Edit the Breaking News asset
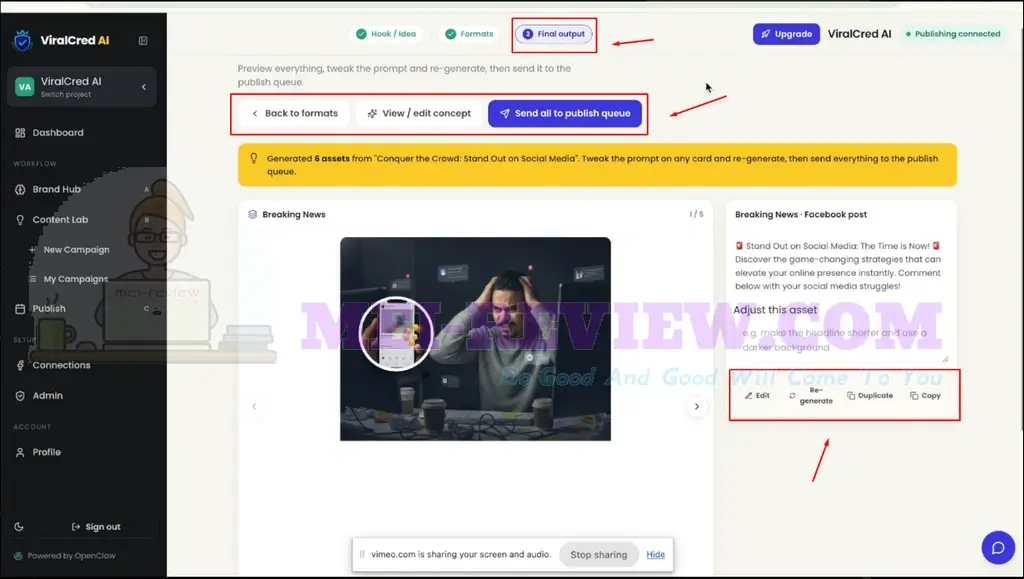This screenshot has width=1024, height=579. (758, 396)
